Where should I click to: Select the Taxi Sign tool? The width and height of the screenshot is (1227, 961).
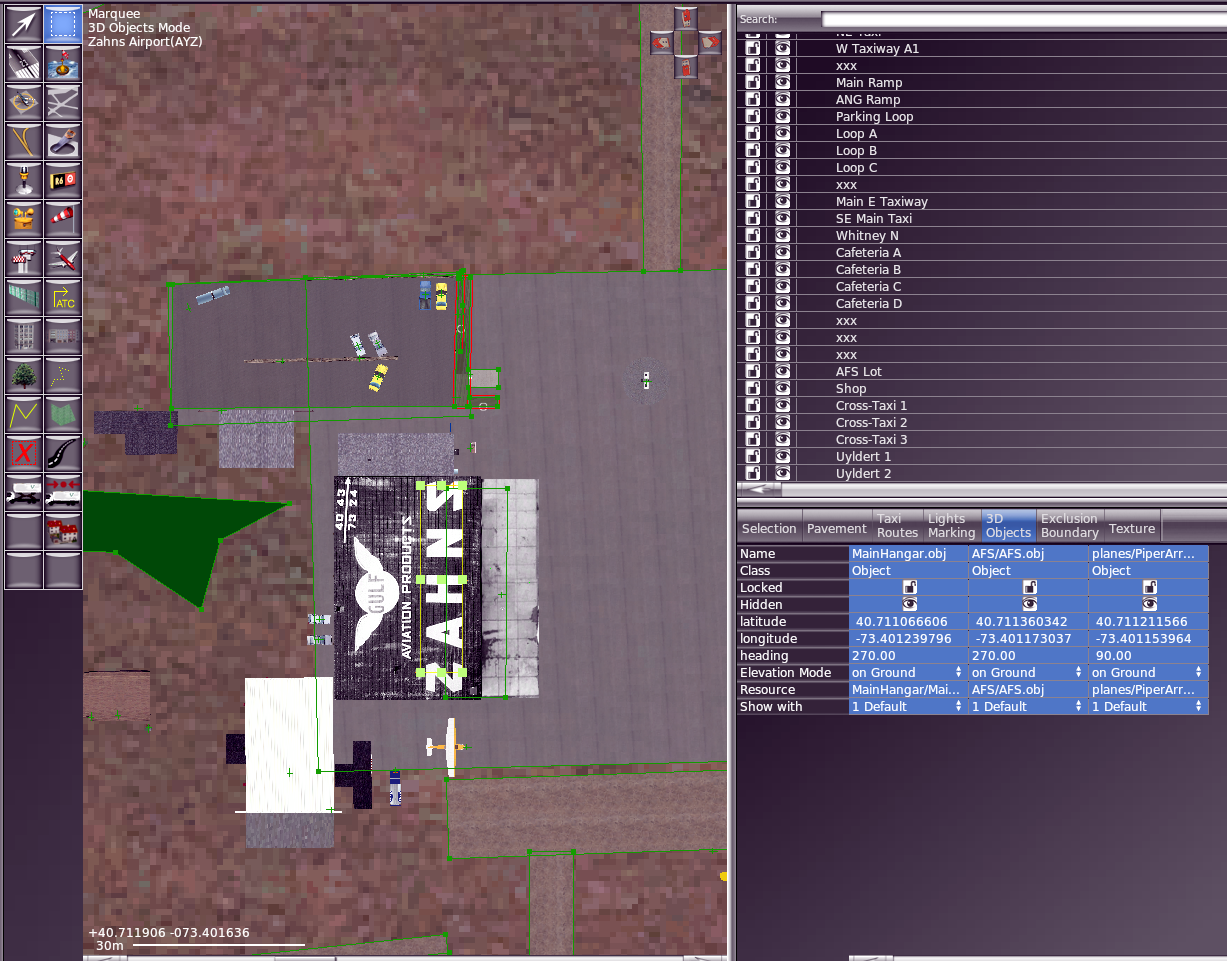point(63,180)
